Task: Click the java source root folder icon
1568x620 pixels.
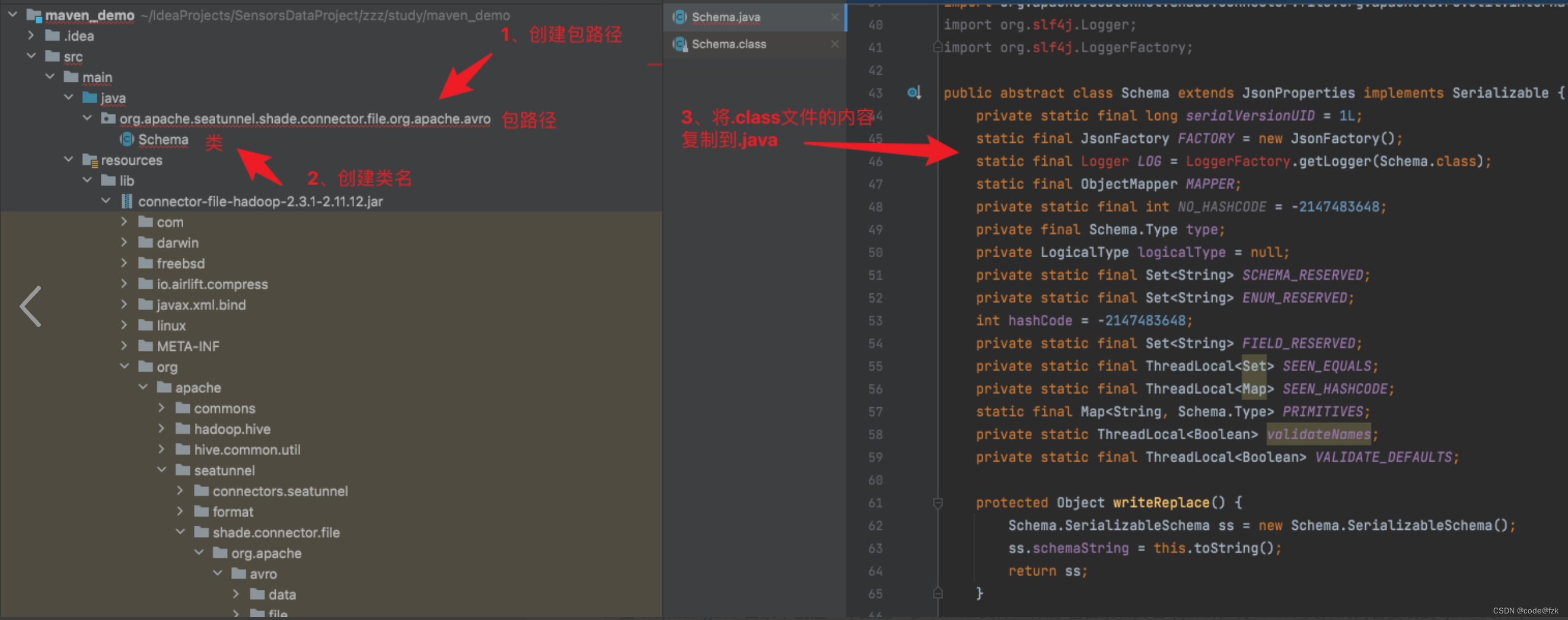Action: (90, 97)
